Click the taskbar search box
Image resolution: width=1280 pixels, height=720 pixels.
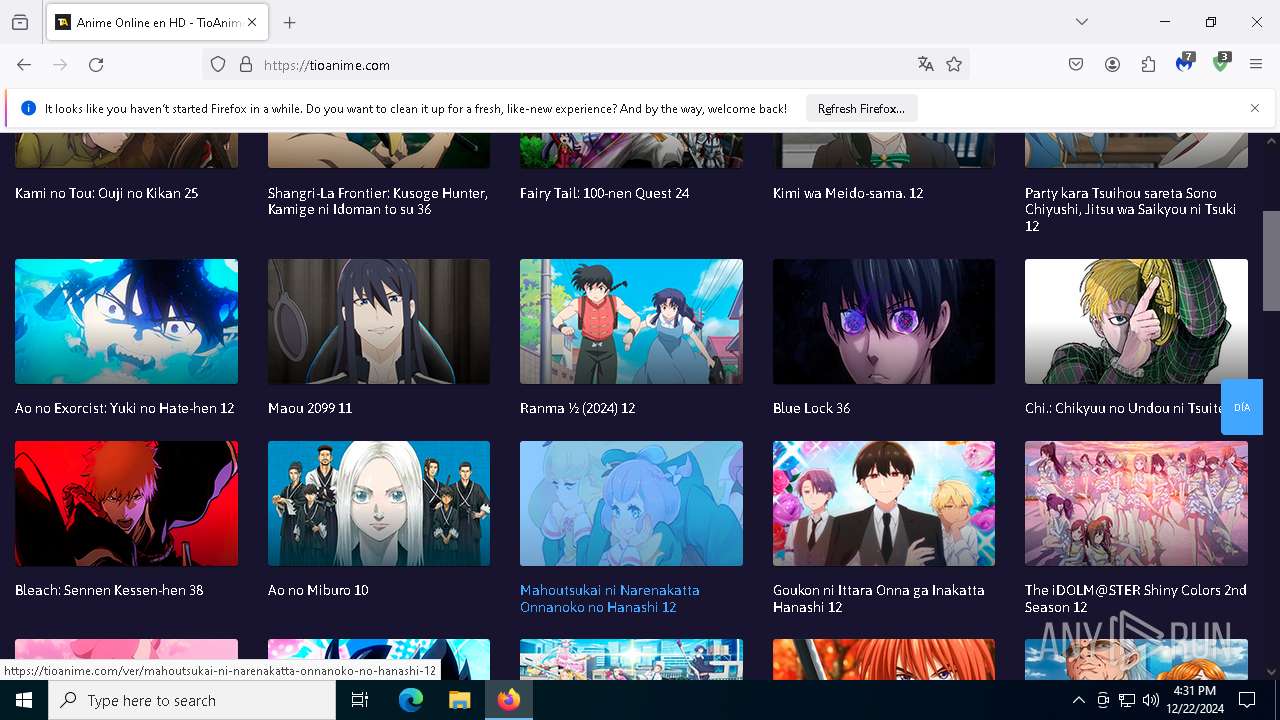pos(192,700)
